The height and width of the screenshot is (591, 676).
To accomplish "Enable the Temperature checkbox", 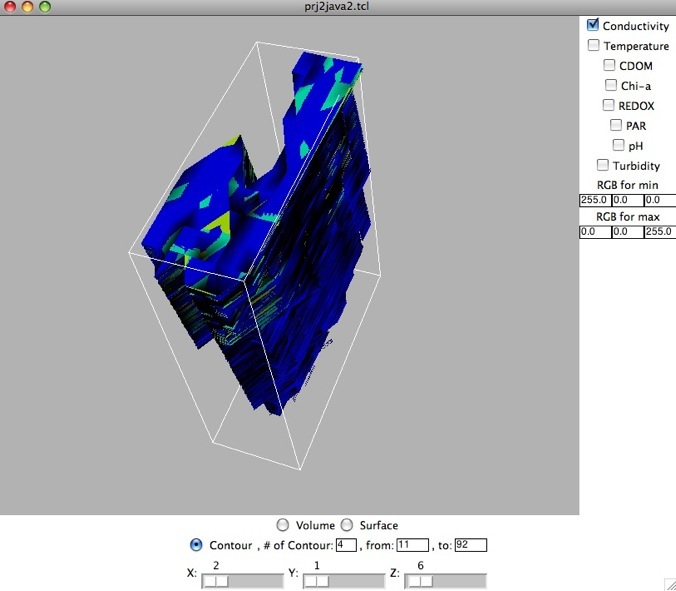I will pyautogui.click(x=594, y=45).
